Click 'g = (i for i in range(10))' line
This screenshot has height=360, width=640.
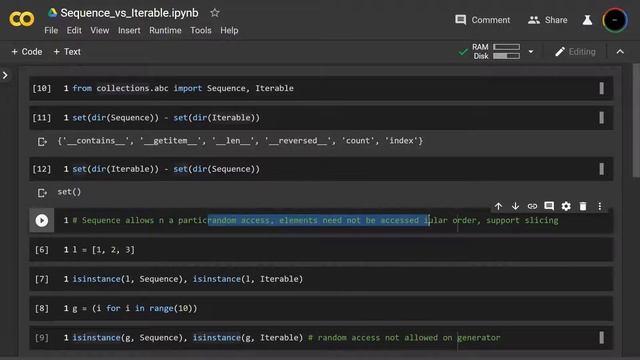pyautogui.click(x=135, y=309)
